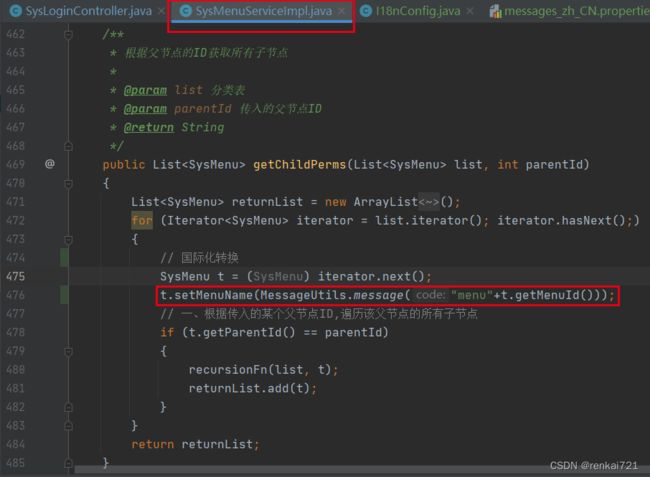Click 'iterator.hasNext()' on line 472
Screen dimensions: 650x477
pos(561,220)
